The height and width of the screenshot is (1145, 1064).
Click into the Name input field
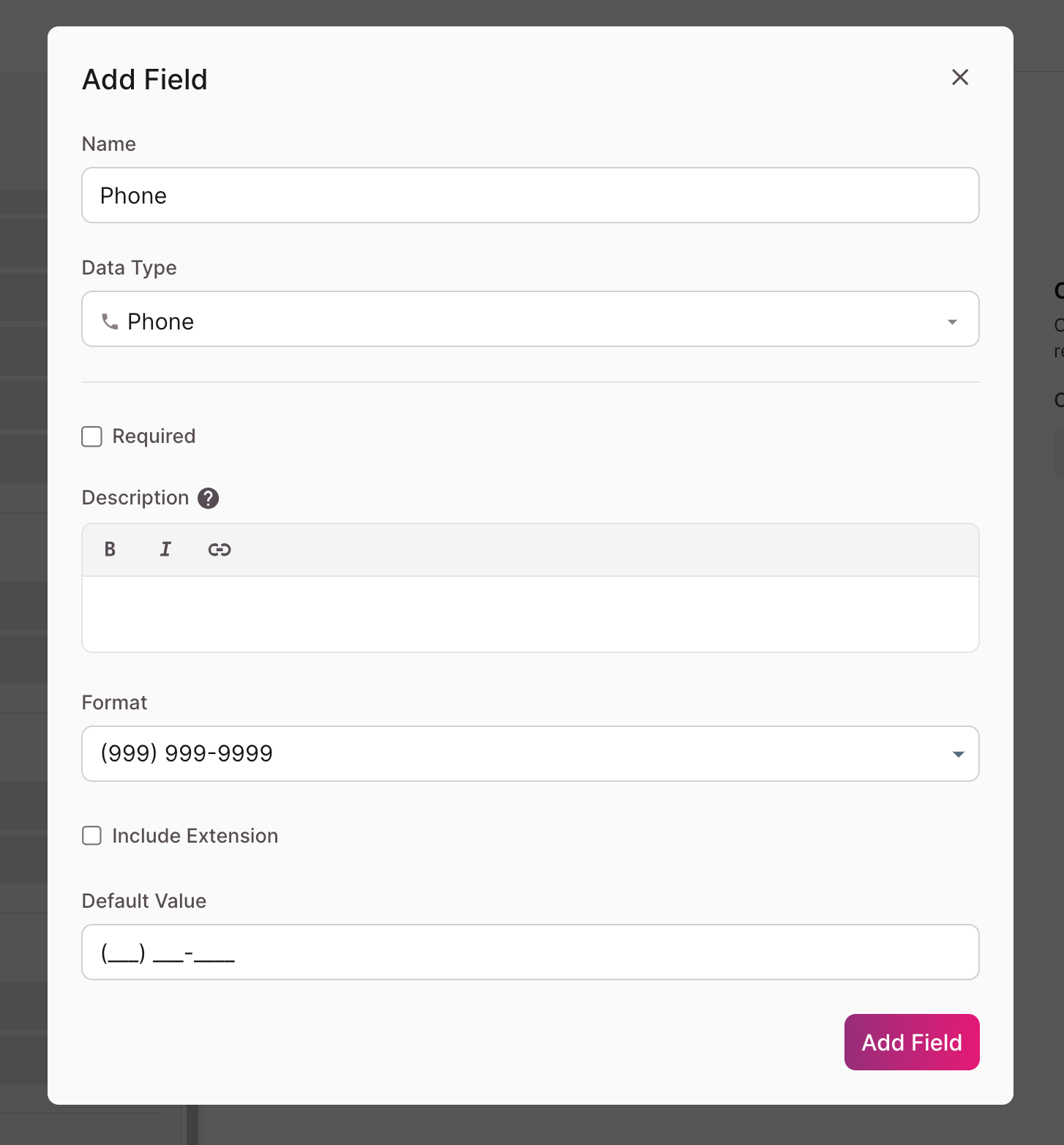(531, 195)
